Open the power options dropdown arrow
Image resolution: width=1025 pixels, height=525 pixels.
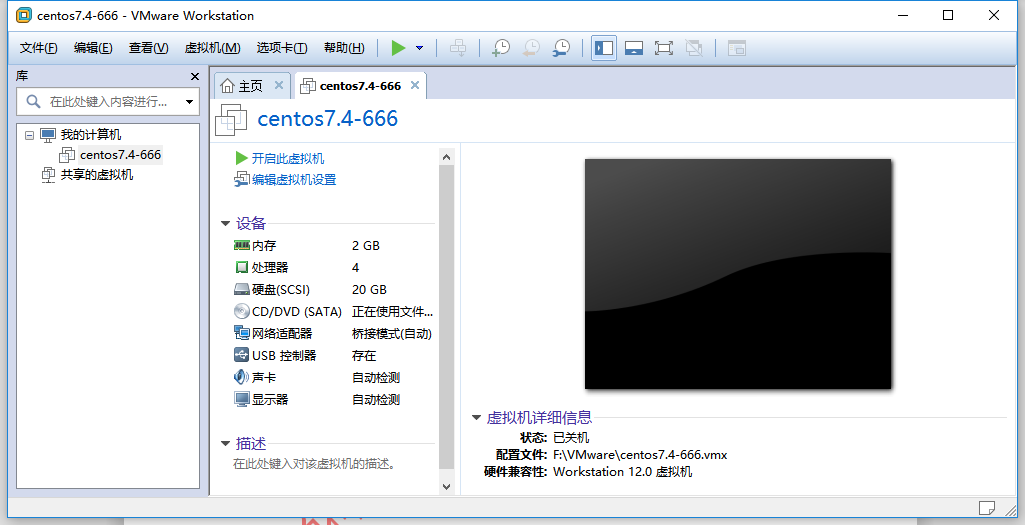click(420, 48)
